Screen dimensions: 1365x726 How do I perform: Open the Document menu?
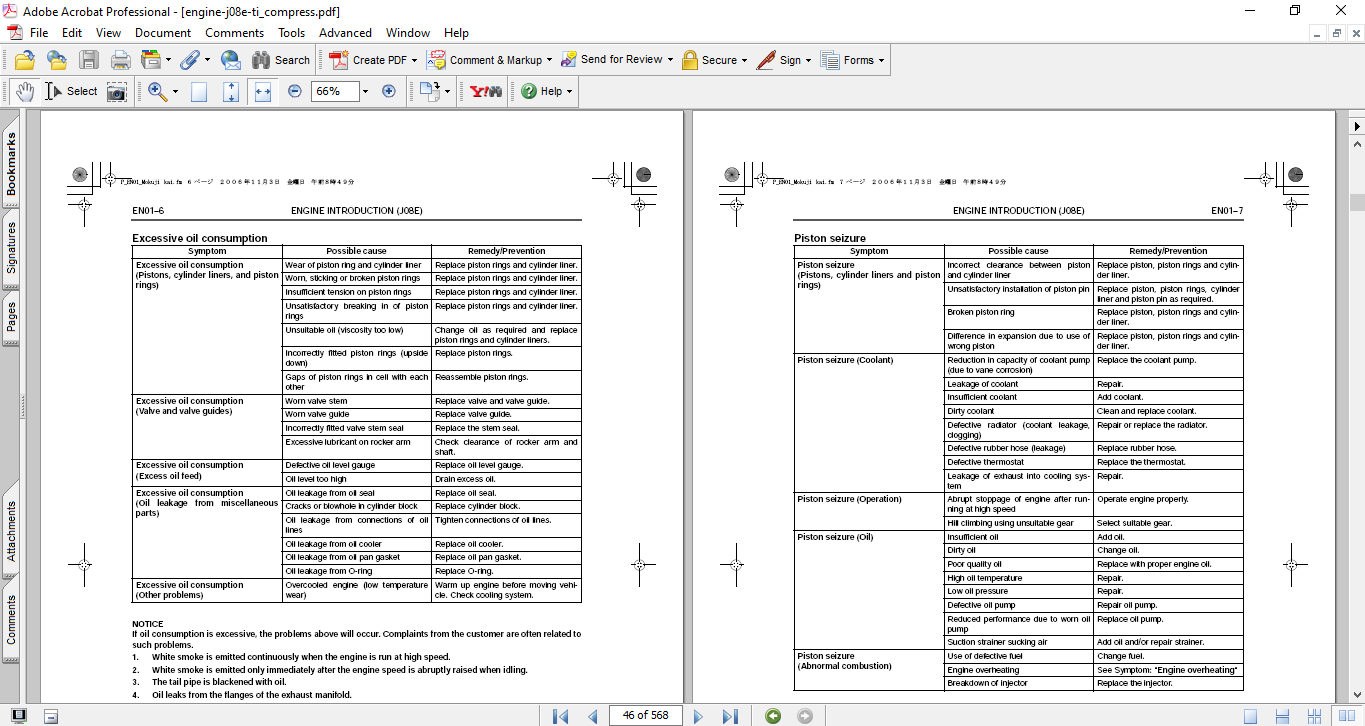point(163,33)
